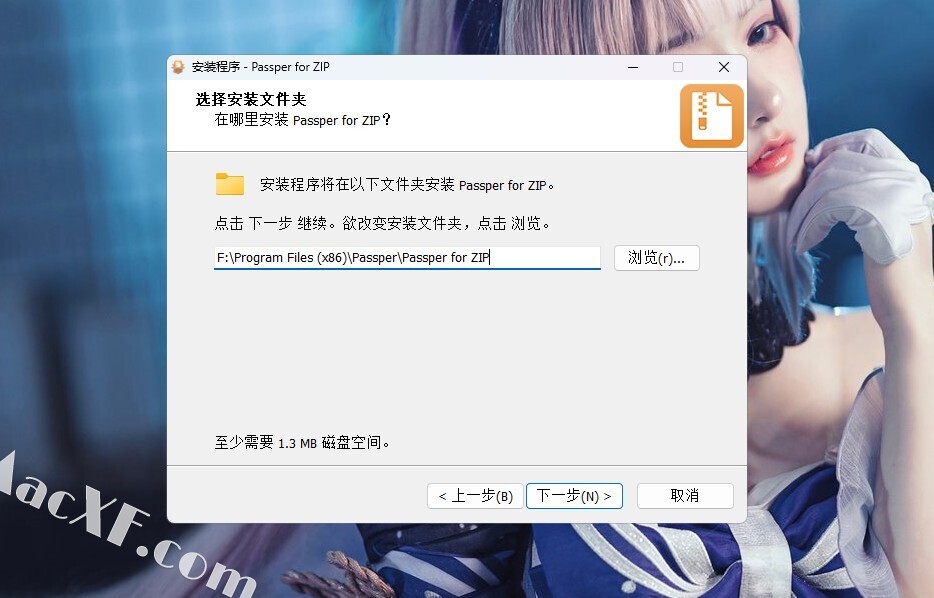The width and height of the screenshot is (934, 598).
Task: Click the window title 安装程序 - Passper for ZIP
Action: pyautogui.click(x=260, y=67)
